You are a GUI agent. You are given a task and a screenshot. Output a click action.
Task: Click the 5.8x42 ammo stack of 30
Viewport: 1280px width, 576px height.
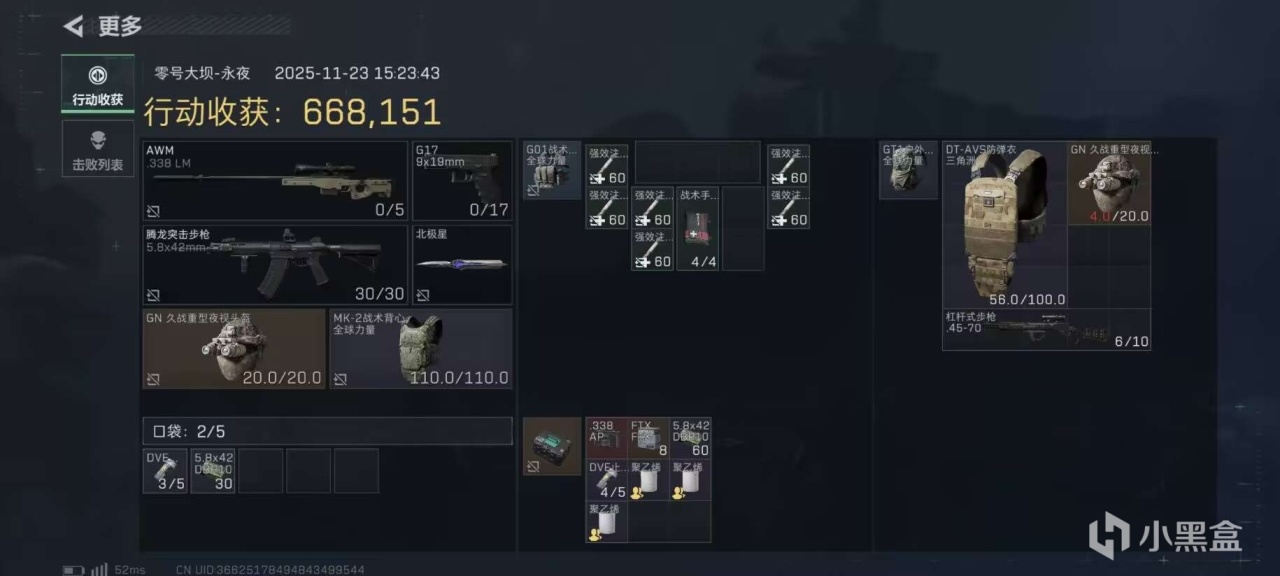[213, 470]
